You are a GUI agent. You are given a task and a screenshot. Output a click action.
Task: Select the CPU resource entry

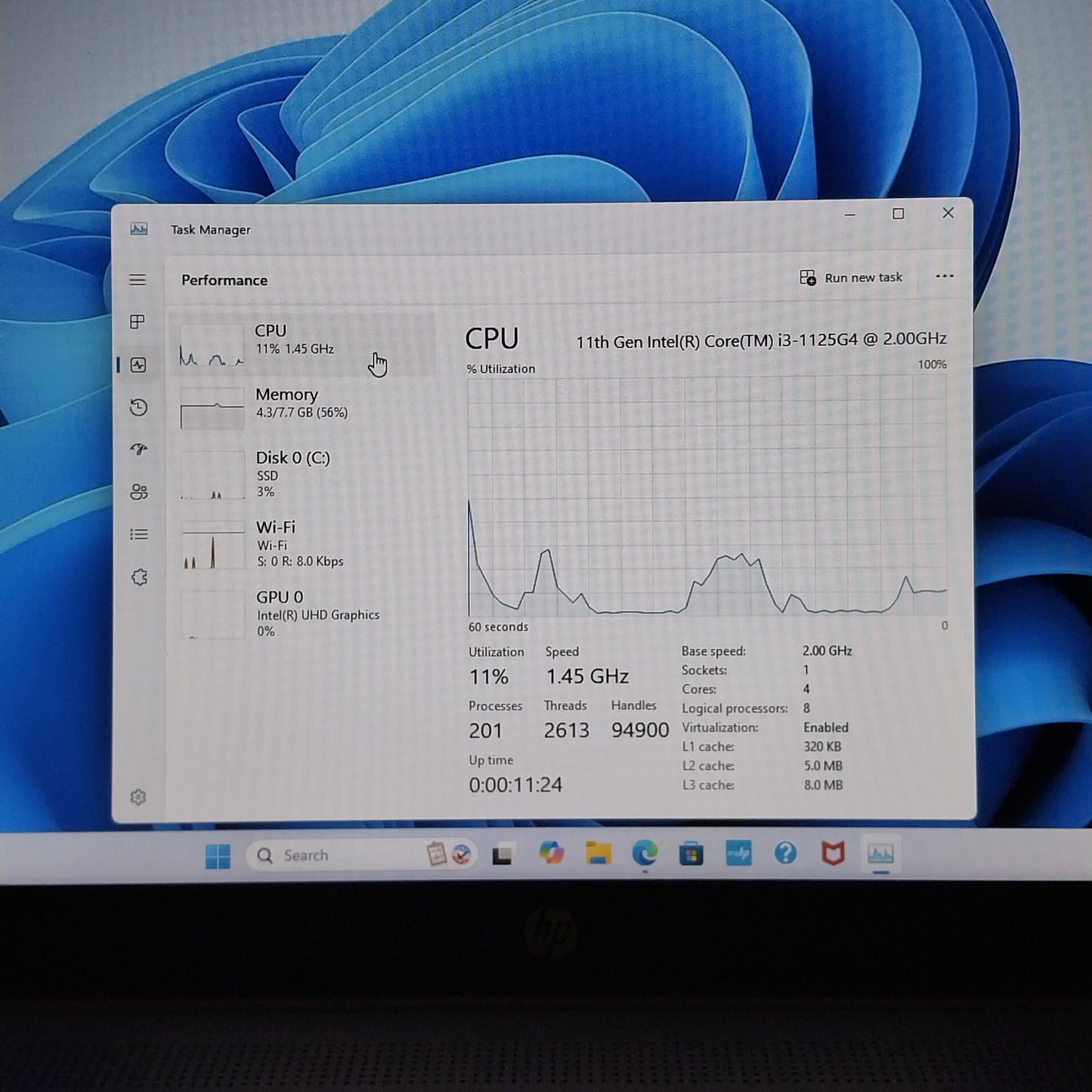(302, 345)
